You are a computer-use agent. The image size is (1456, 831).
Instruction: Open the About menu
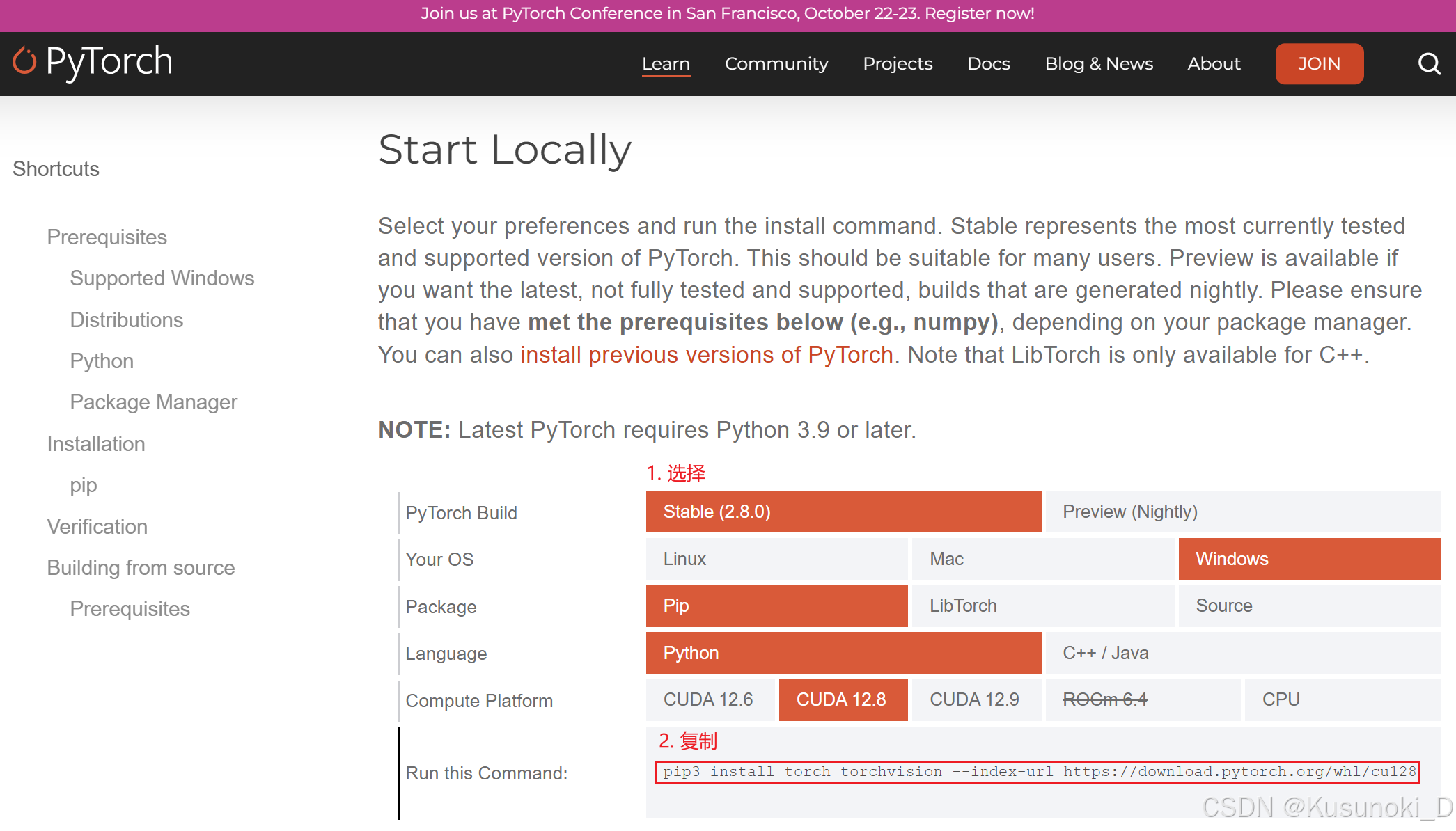coord(1214,64)
